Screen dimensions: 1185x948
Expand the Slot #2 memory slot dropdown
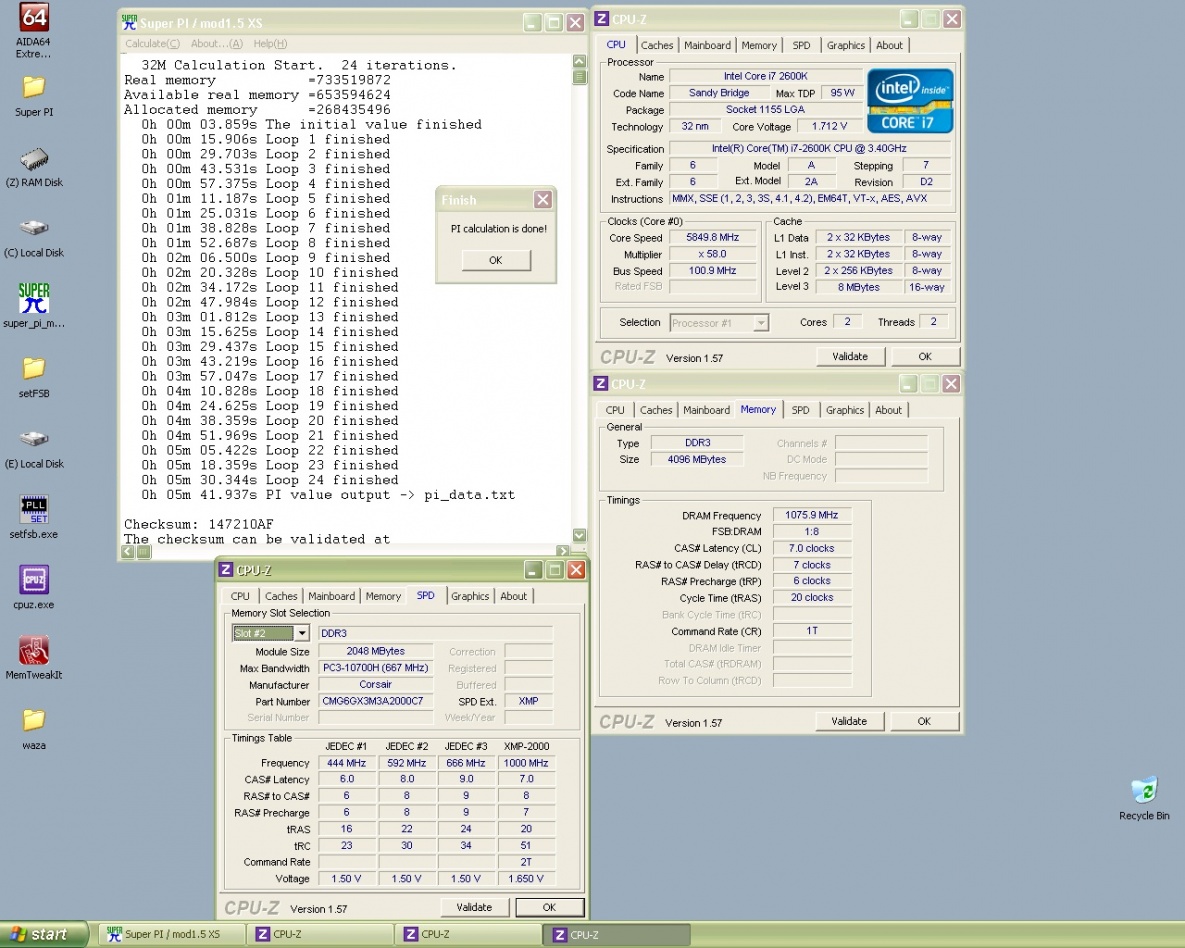[x=301, y=633]
